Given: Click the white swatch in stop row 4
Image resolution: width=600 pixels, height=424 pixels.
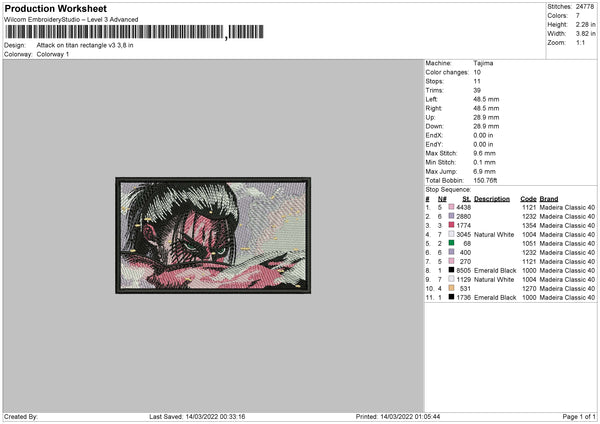Looking at the screenshot, I should (x=452, y=234).
